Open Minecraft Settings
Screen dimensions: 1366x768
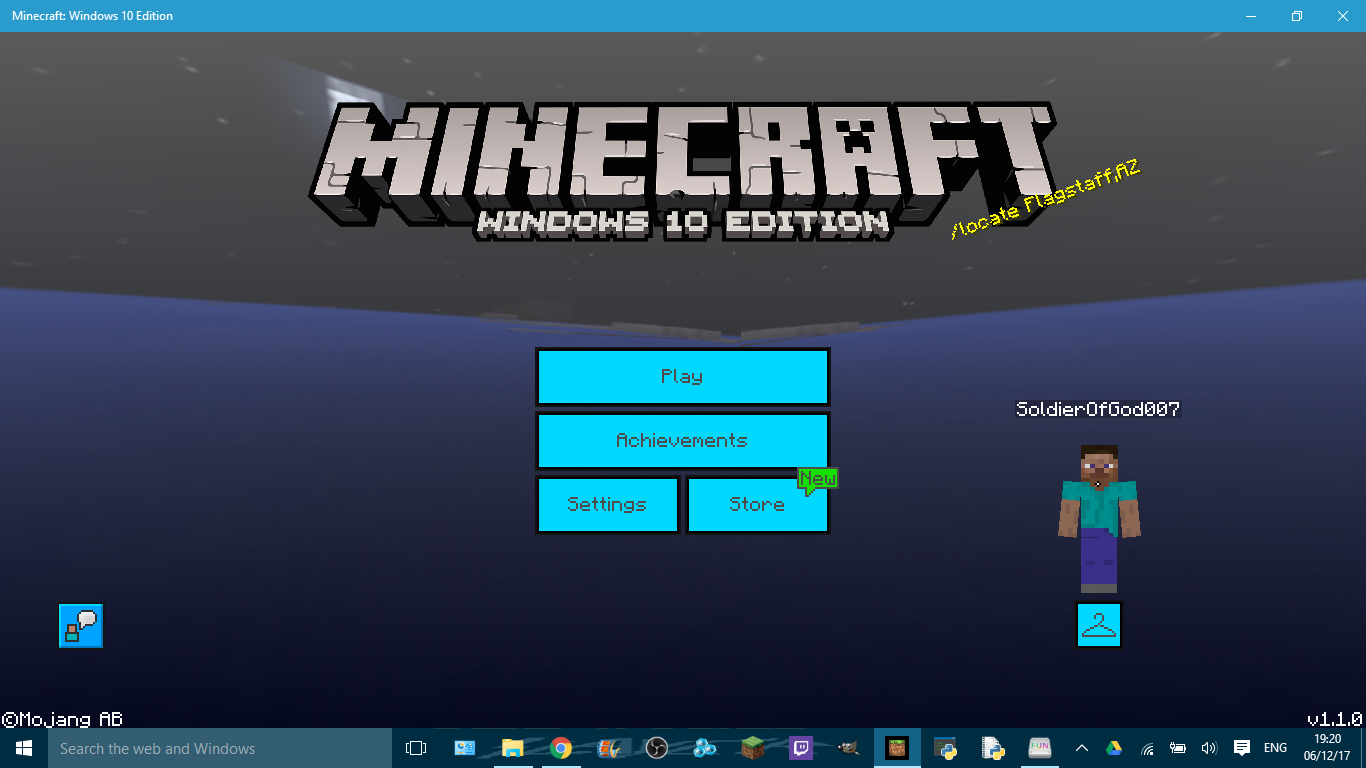pyautogui.click(x=608, y=505)
